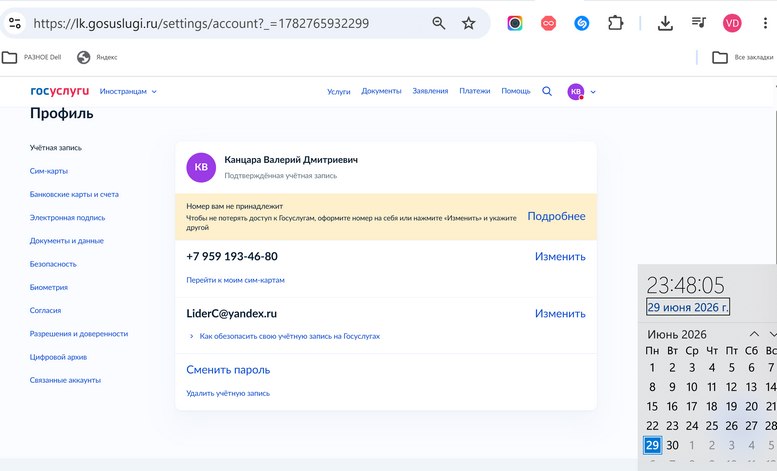
Task: Select Связанные аккаунты in sidebar
Action: 65,380
